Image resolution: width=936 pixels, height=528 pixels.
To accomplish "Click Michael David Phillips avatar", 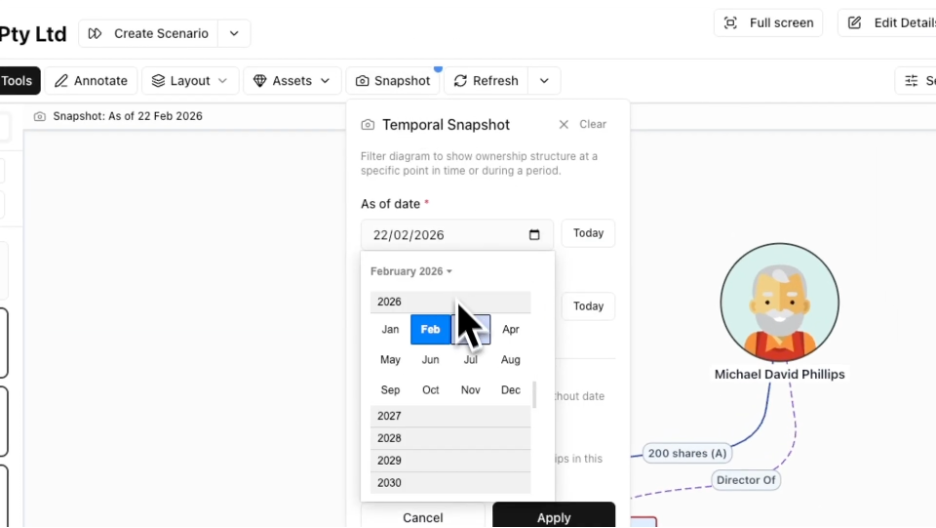I will (779, 302).
